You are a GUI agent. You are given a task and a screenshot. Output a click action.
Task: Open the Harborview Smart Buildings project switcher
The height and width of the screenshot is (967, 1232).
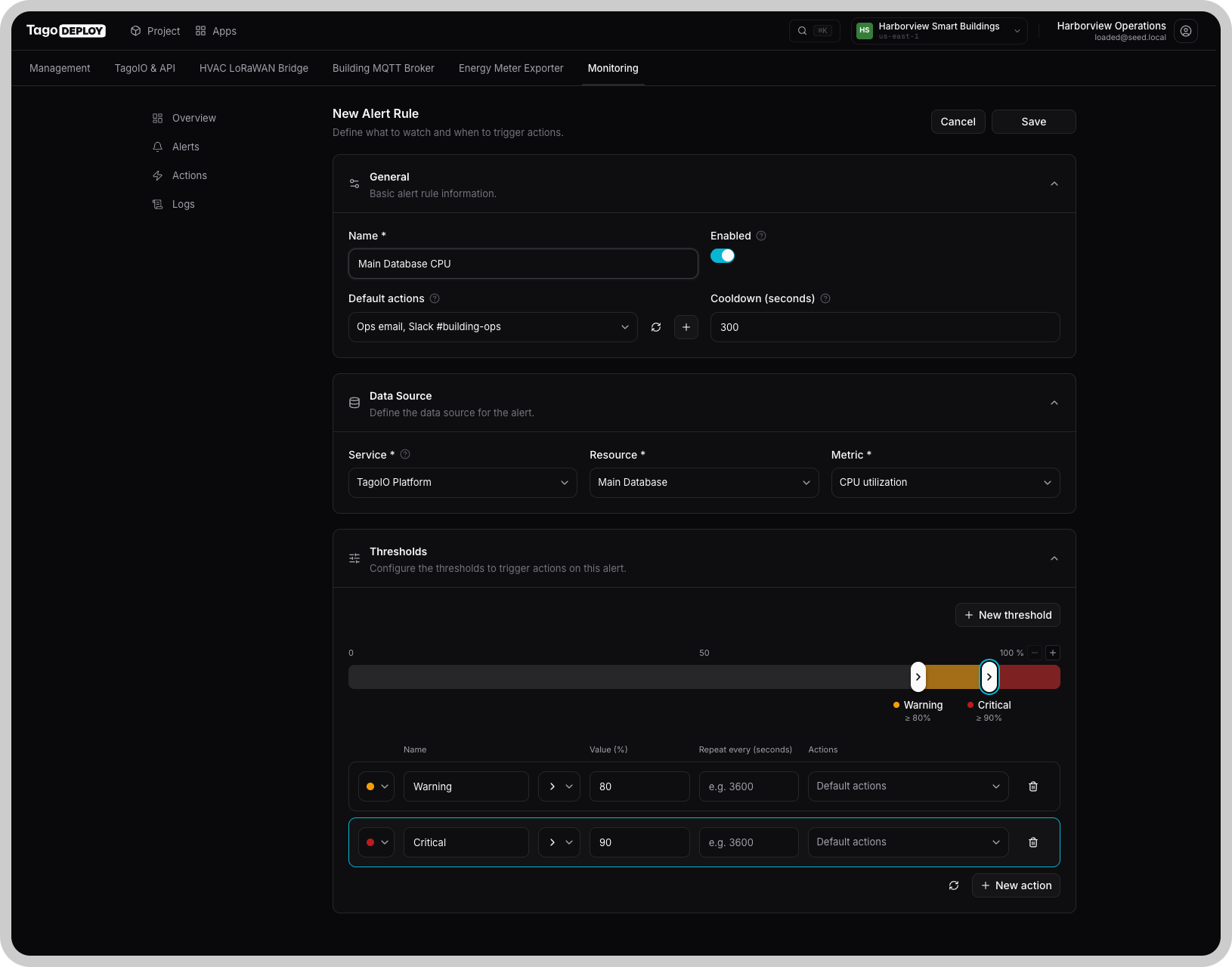click(939, 31)
